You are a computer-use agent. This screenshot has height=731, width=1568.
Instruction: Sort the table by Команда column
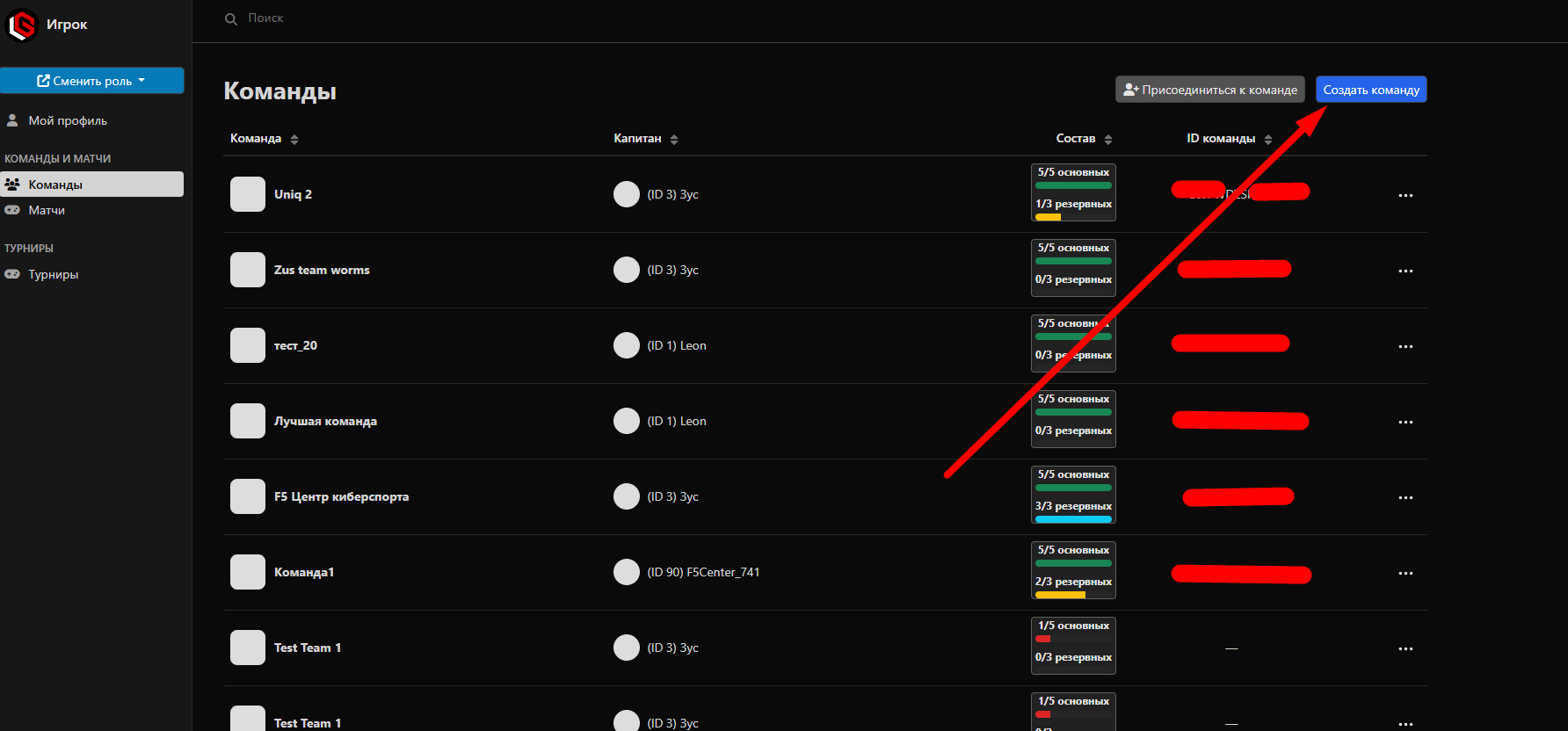point(264,139)
